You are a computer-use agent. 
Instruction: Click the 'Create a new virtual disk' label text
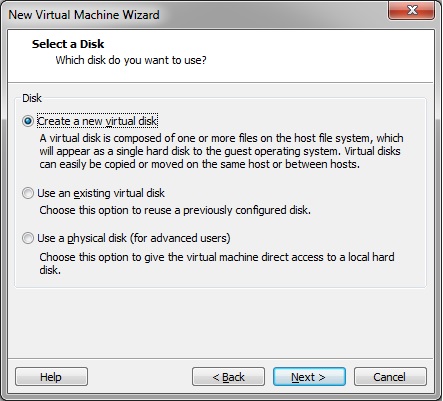tap(97, 121)
